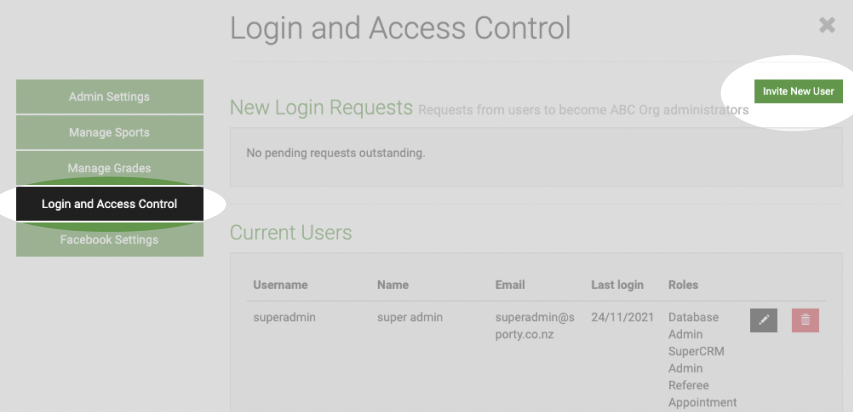
Task: Select the superadmin username cell
Action: pyautogui.click(x=284, y=317)
